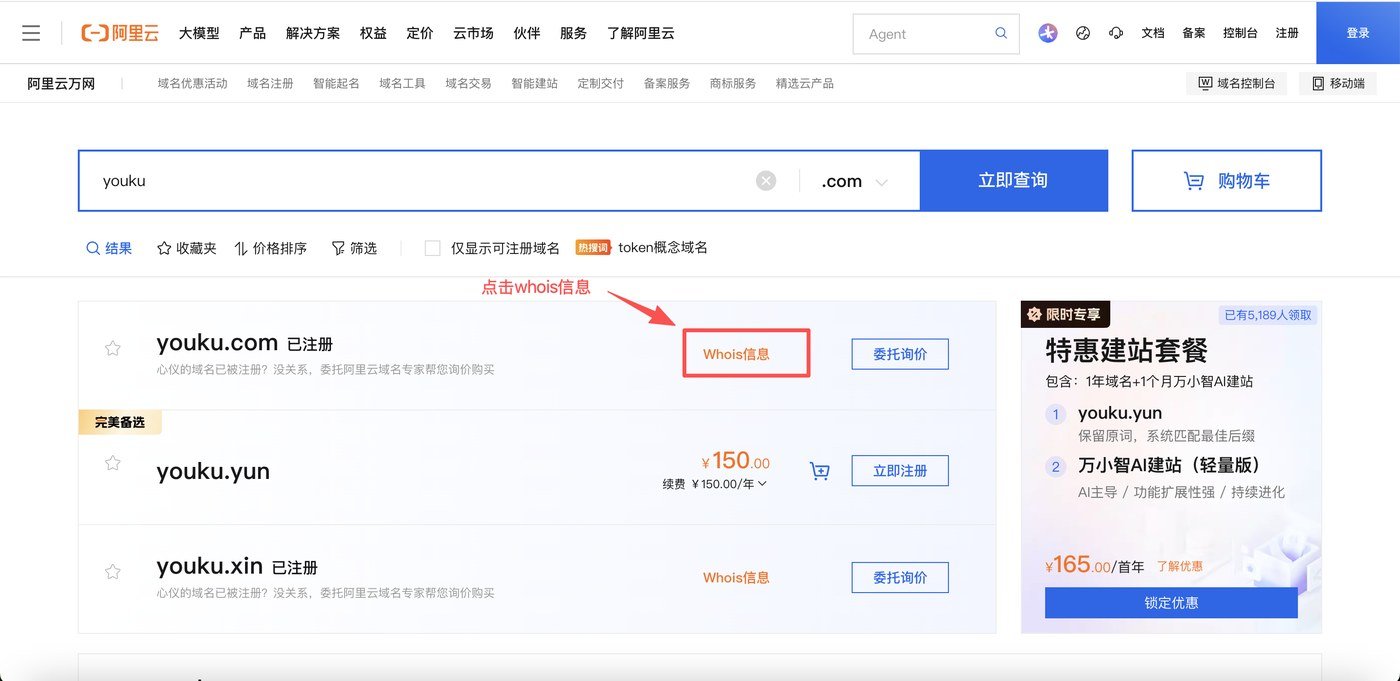Image resolution: width=1400 pixels, height=681 pixels.
Task: Open the 服务 menu
Action: (x=574, y=33)
